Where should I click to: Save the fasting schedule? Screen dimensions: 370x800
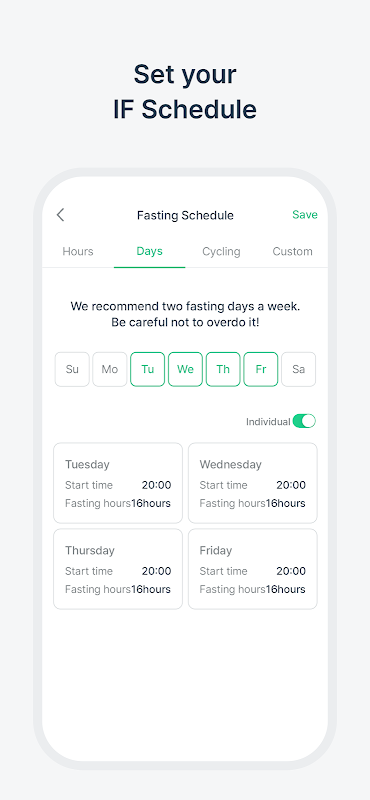point(305,215)
